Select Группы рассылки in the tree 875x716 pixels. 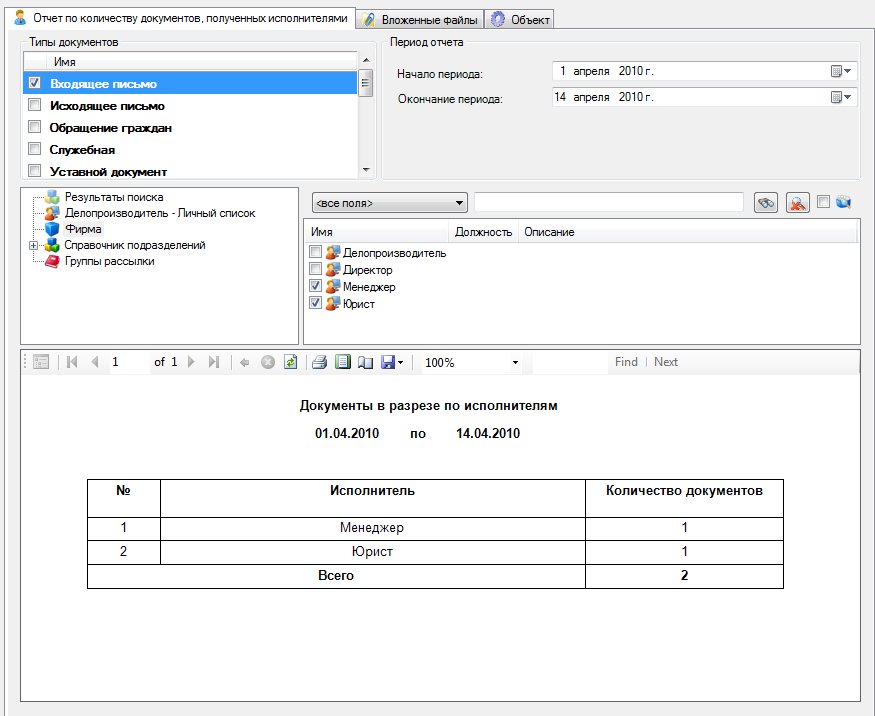tap(109, 261)
